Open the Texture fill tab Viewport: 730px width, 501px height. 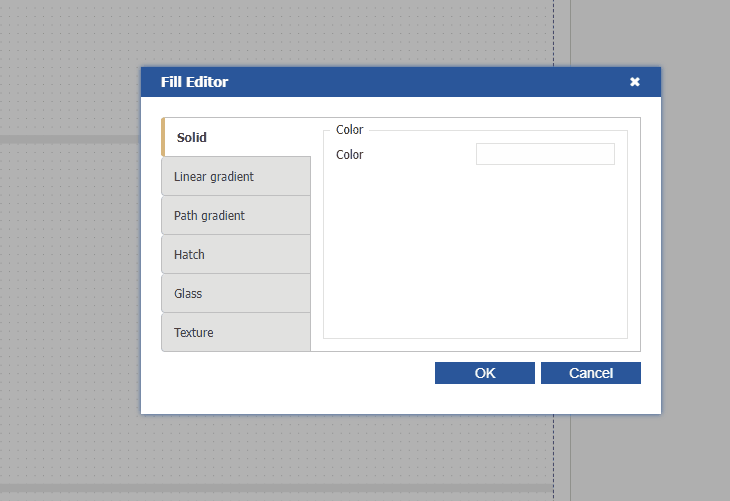(x=236, y=332)
